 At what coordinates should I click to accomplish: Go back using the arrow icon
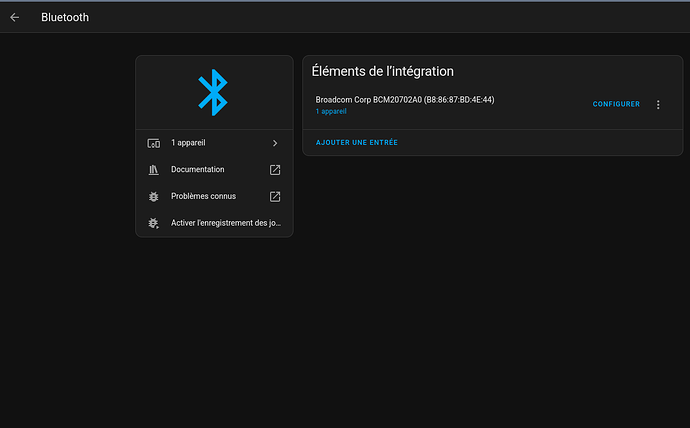15,17
